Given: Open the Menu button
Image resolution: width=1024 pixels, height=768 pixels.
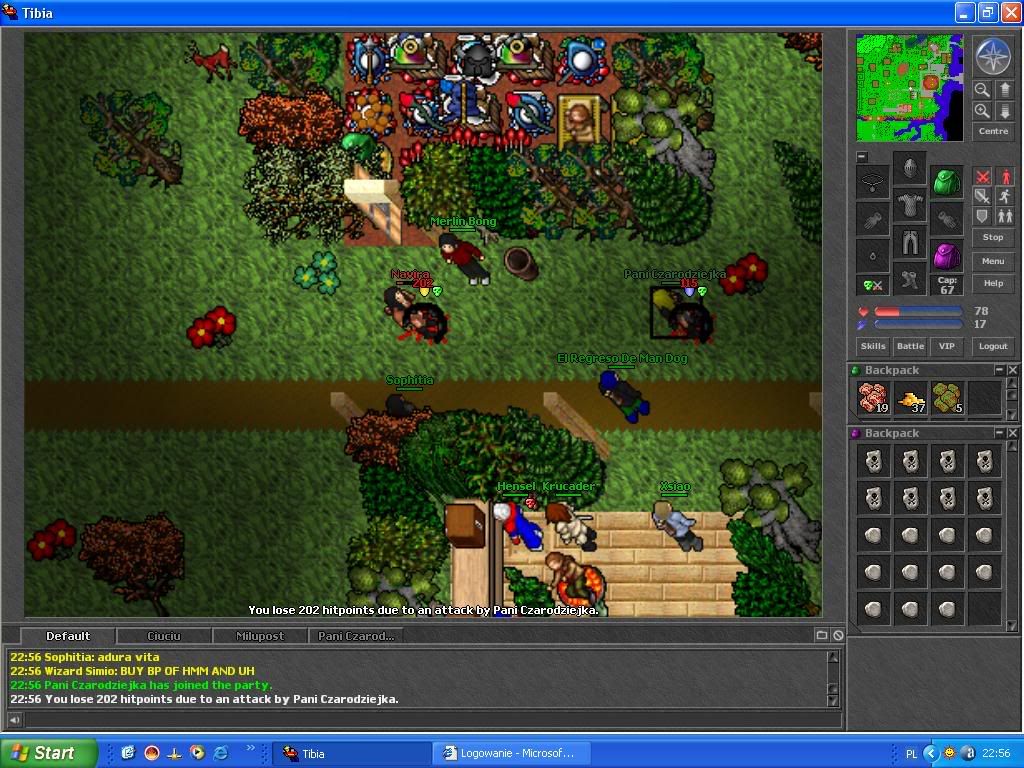Looking at the screenshot, I should (x=993, y=261).
